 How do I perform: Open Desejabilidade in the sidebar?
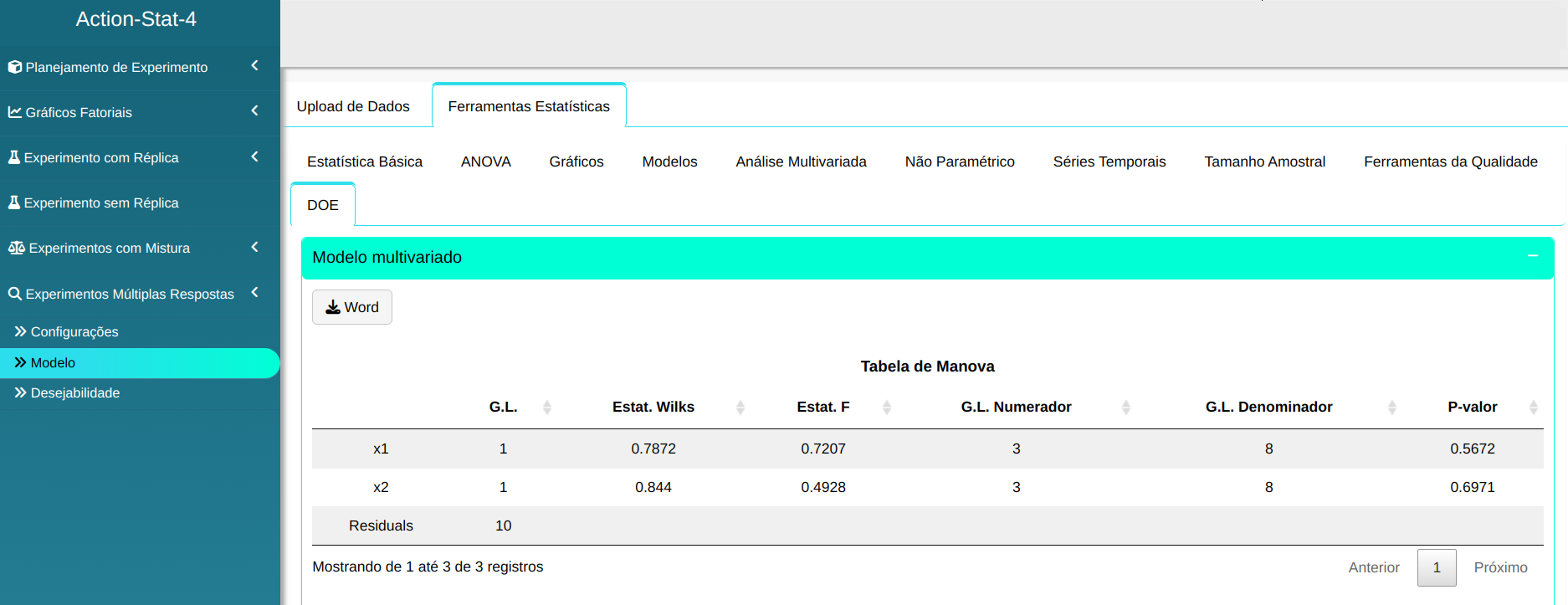pos(75,393)
